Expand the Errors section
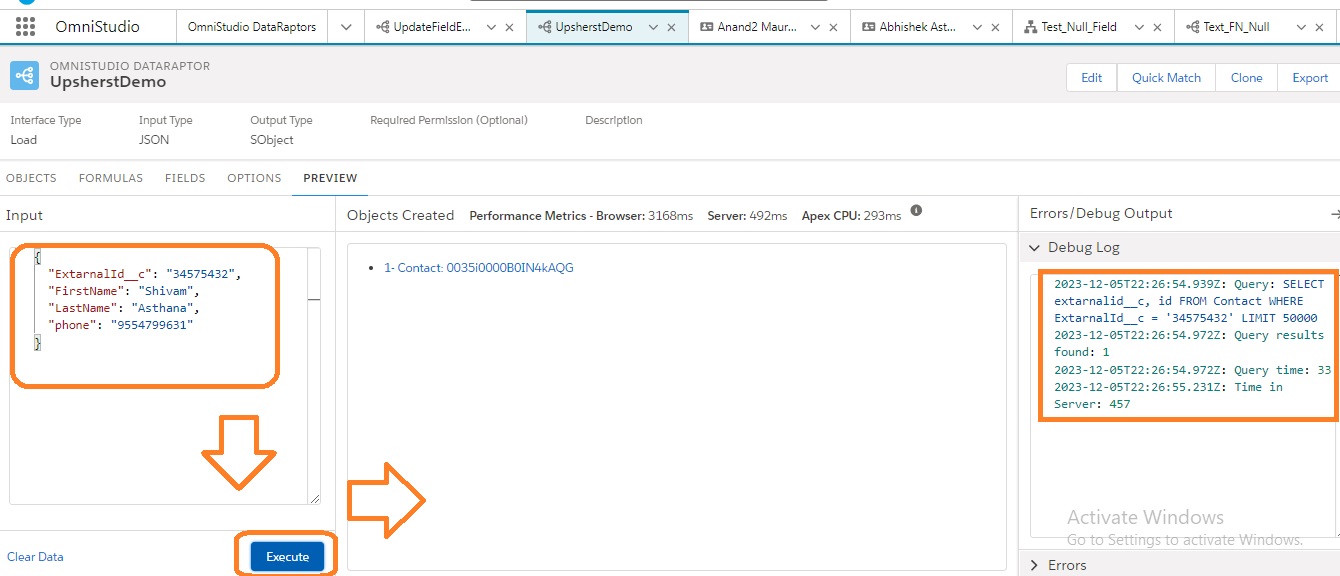The height and width of the screenshot is (576, 1340). coord(1034,565)
